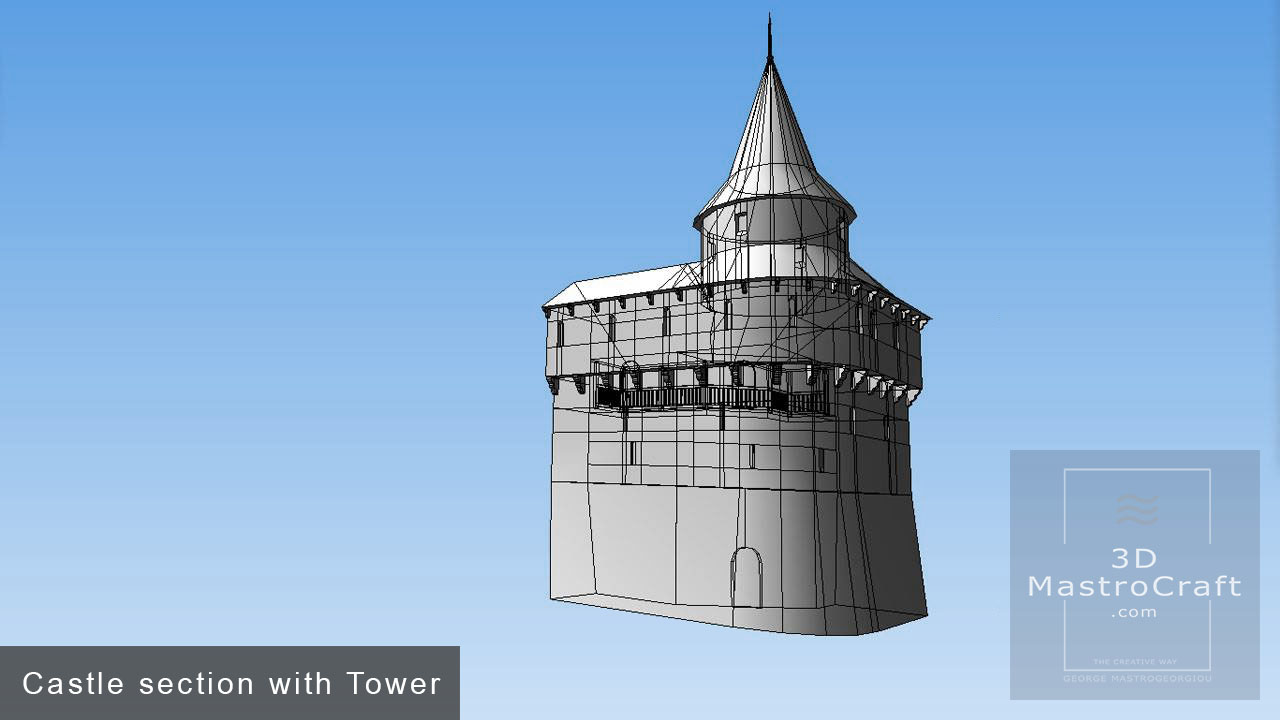The image size is (1280, 720).
Task: Click "THE CREATIVE WAY" tagline
Action: 1136,662
